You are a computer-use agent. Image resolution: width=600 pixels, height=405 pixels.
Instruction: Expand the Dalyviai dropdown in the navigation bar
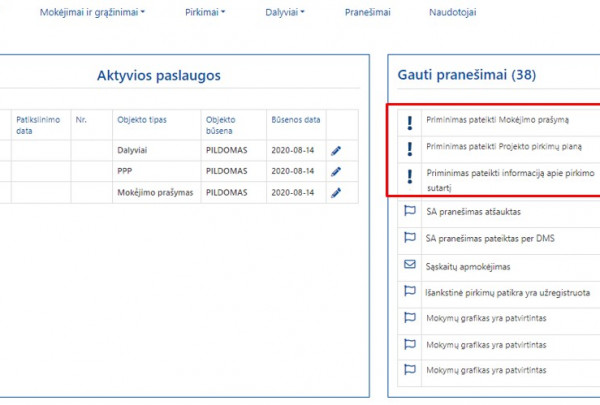(285, 13)
